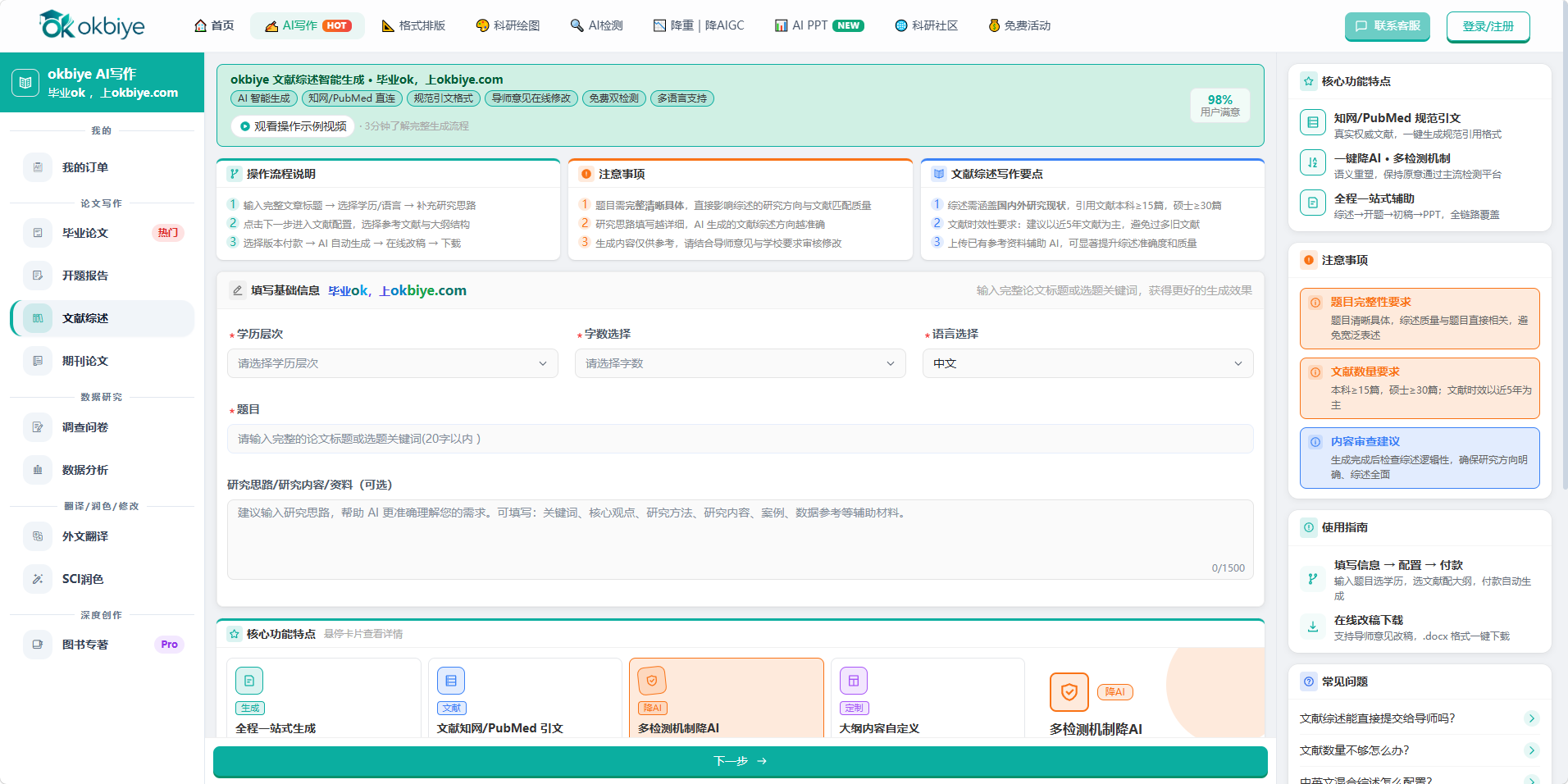Open the AI写作 navigation tab
The image size is (1568, 784).
(308, 25)
